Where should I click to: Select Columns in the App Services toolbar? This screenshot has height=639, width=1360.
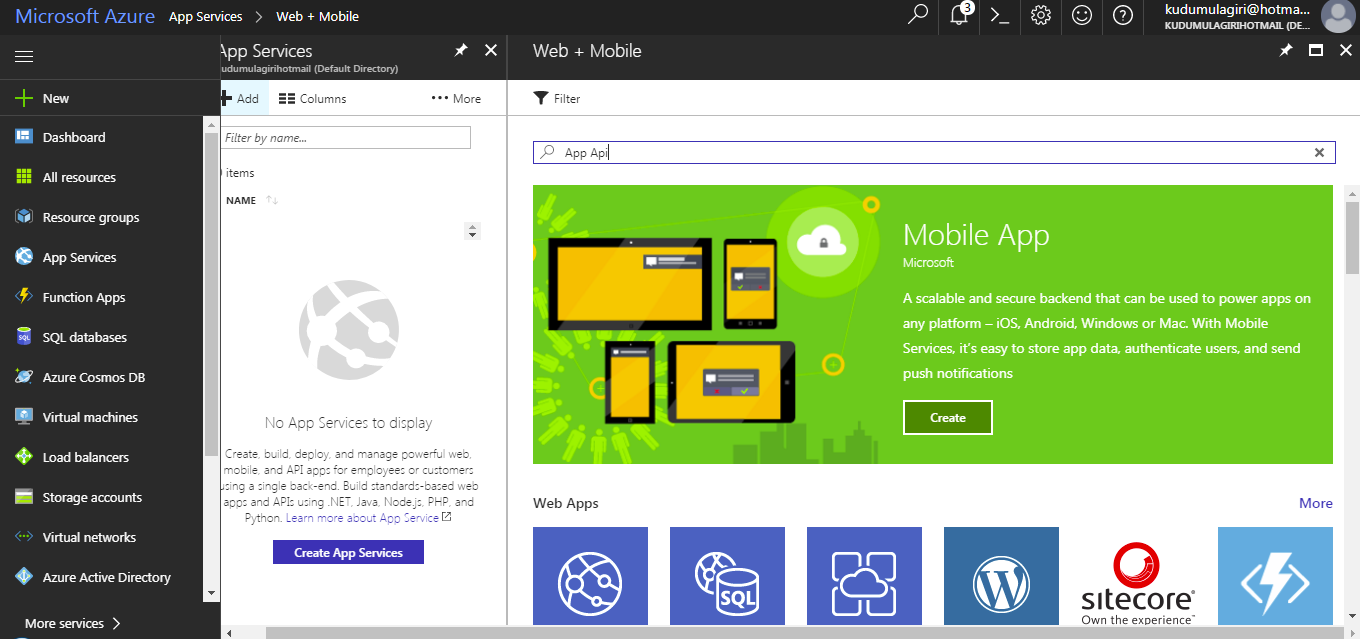(x=313, y=98)
